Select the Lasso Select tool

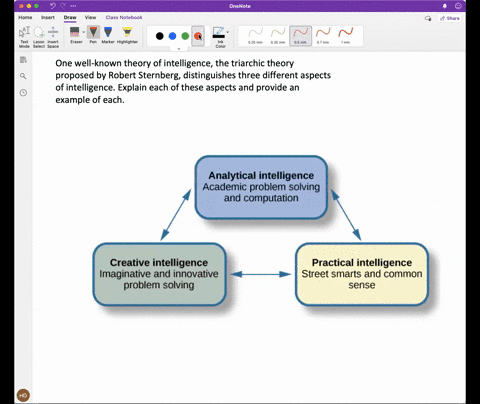coord(39,37)
